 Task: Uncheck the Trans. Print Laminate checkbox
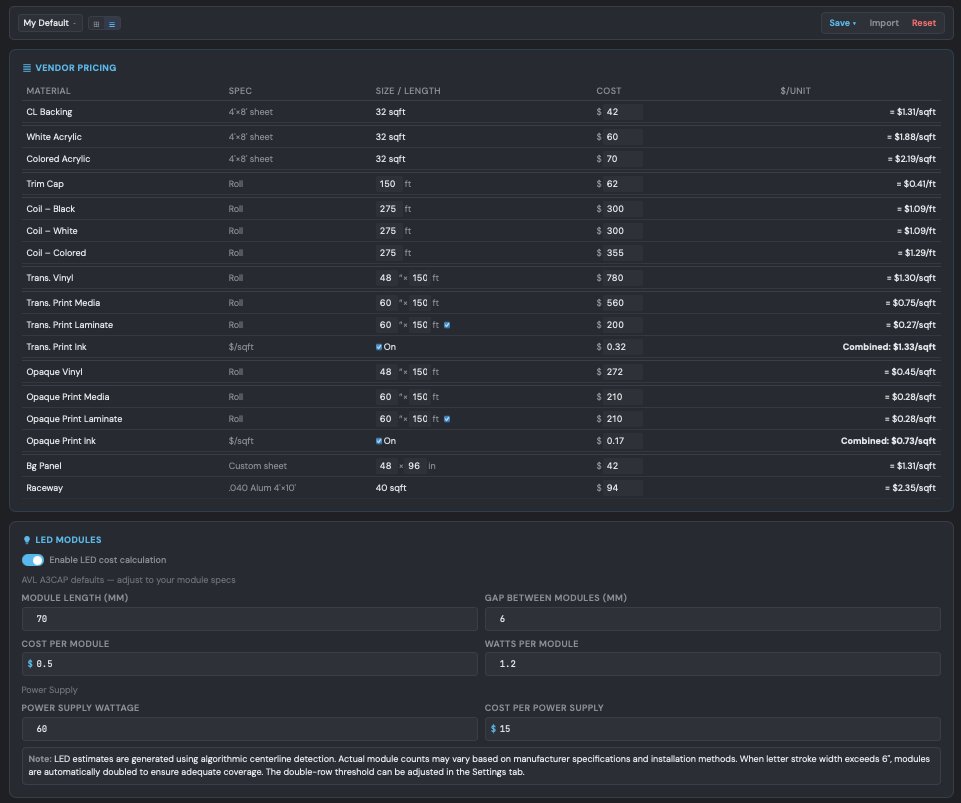pyautogui.click(x=447, y=325)
